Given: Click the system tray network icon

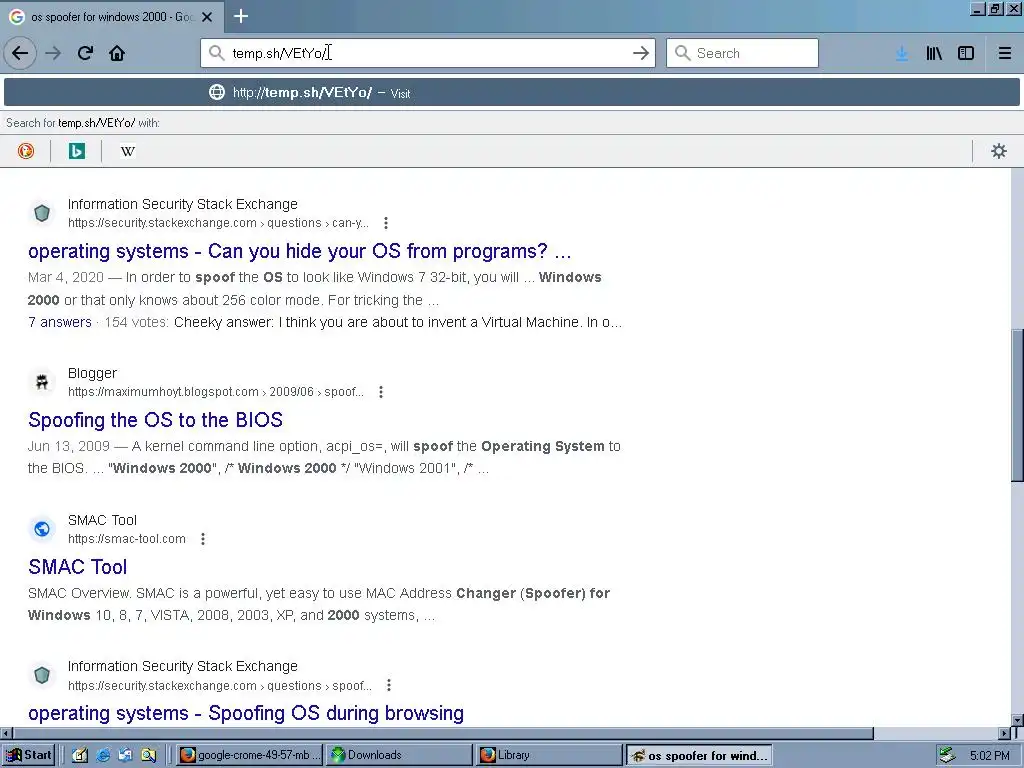Looking at the screenshot, I should (x=947, y=755).
